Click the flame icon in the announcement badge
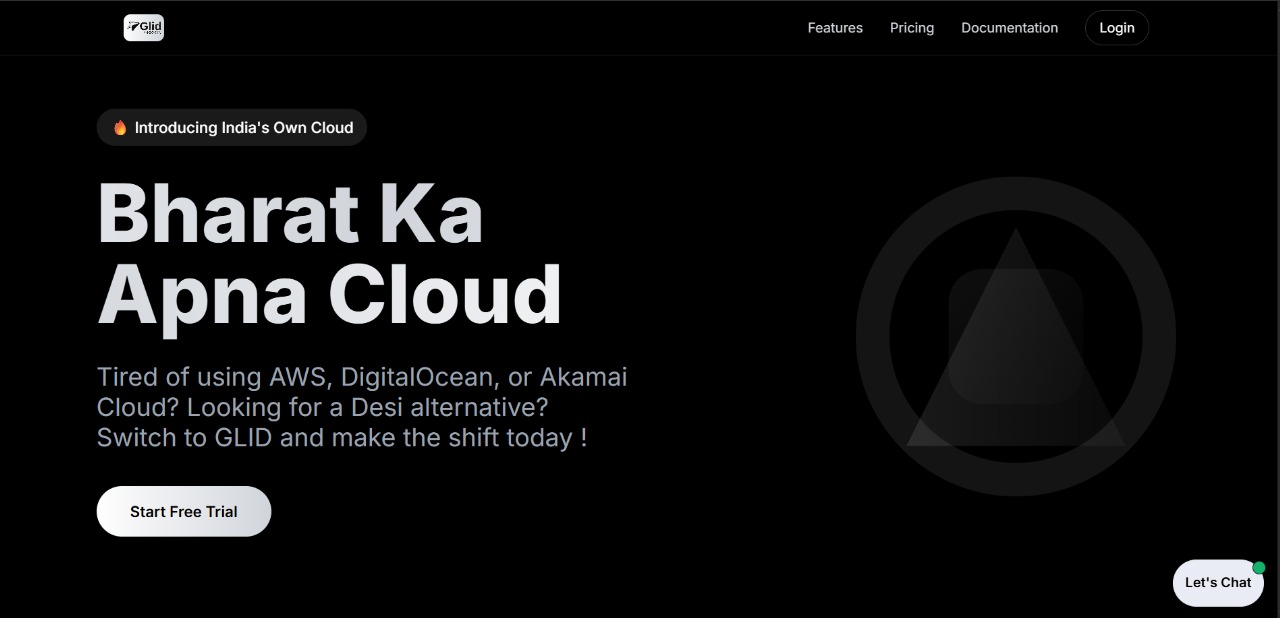1280x618 pixels. pos(120,128)
